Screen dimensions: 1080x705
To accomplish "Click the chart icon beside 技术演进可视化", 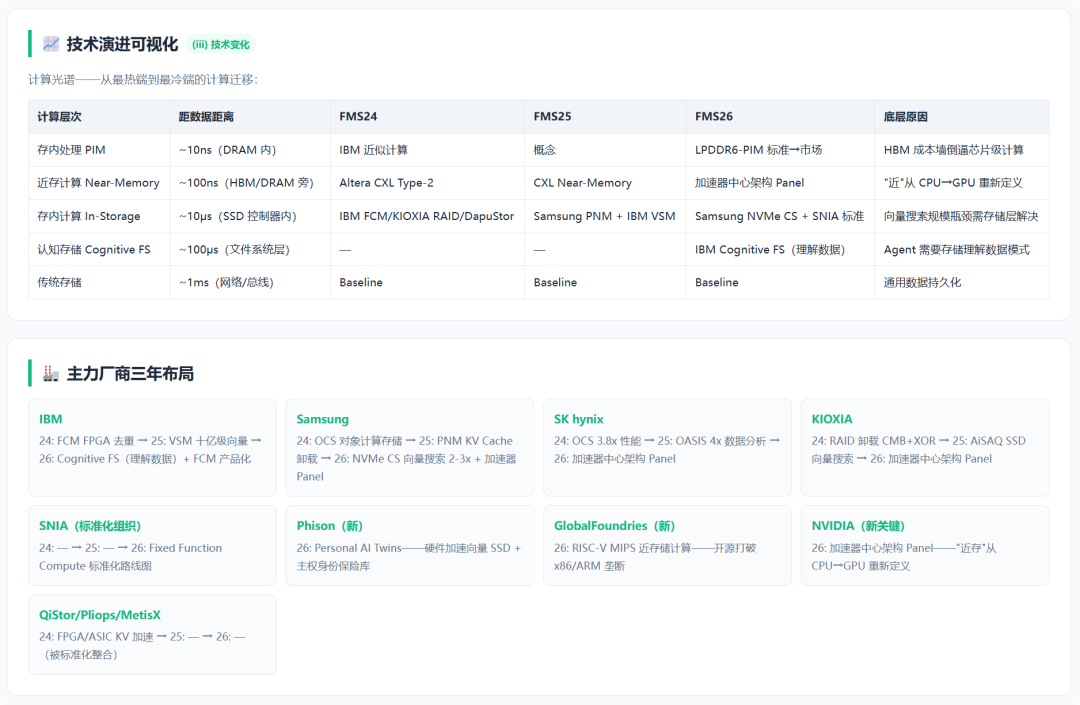I will 51,44.
